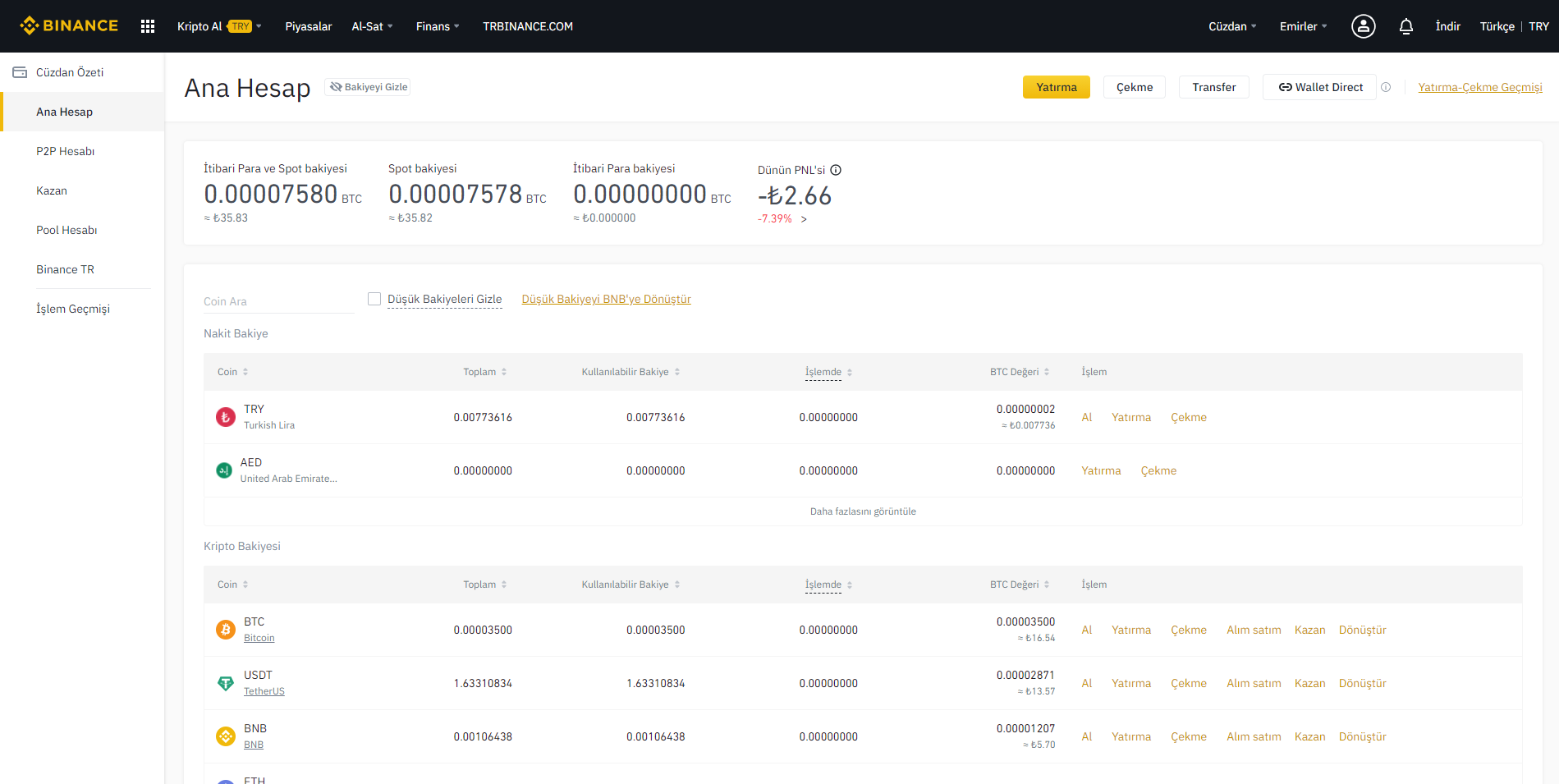1559x784 pixels.
Task: Sort Kripto Bakiyesi by Coin column
Action: coord(233,585)
